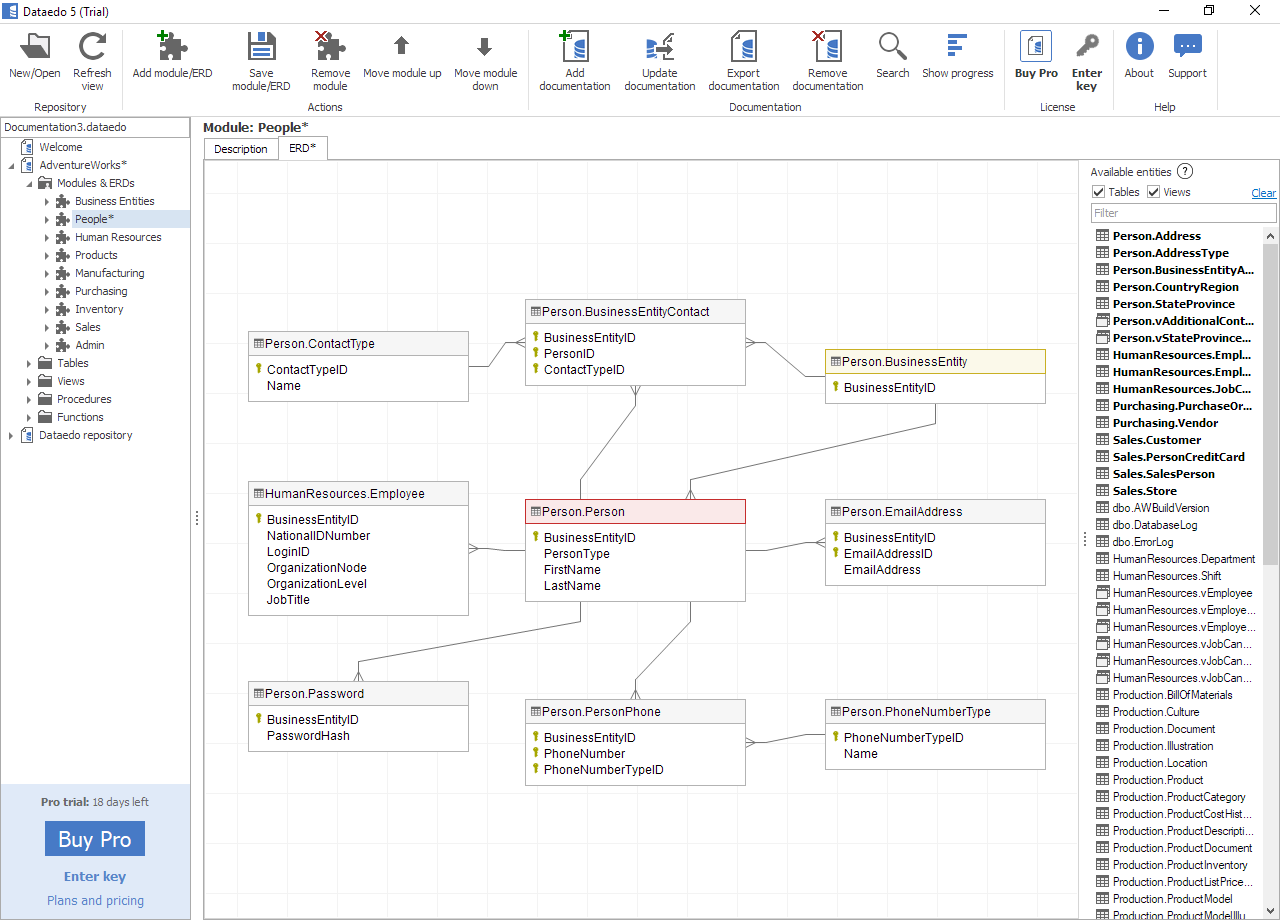Viewport: 1280px width, 920px height.
Task: Collapse the AdventureWorks tree node
Action: pyautogui.click(x=11, y=165)
